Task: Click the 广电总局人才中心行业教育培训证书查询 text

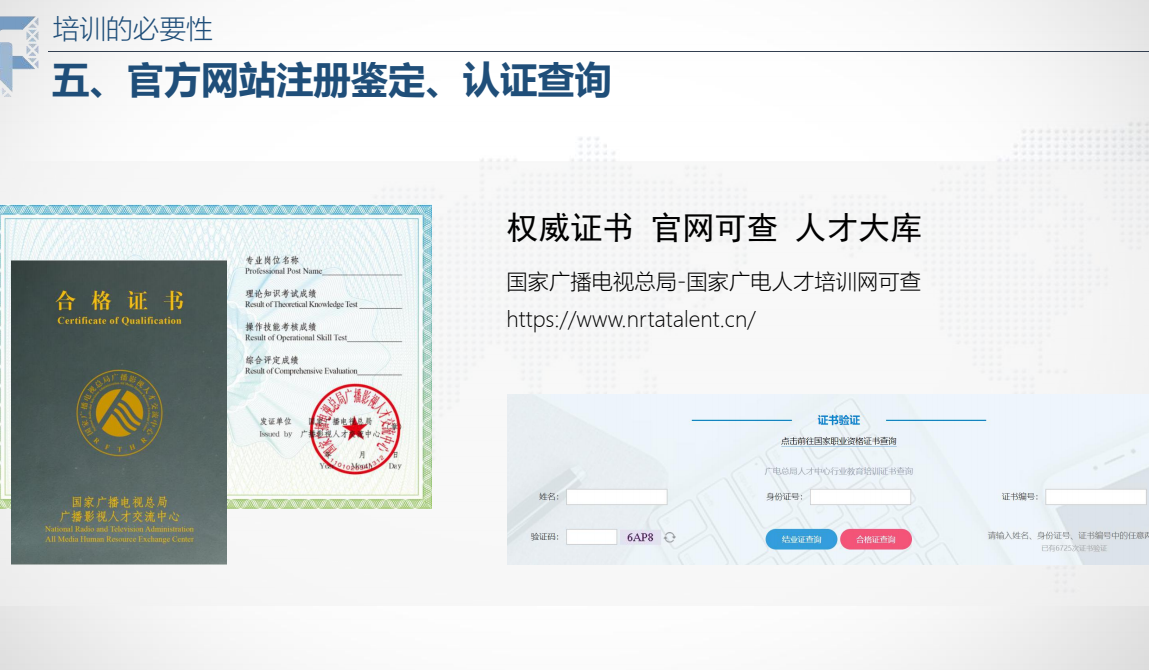Action: coord(838,471)
